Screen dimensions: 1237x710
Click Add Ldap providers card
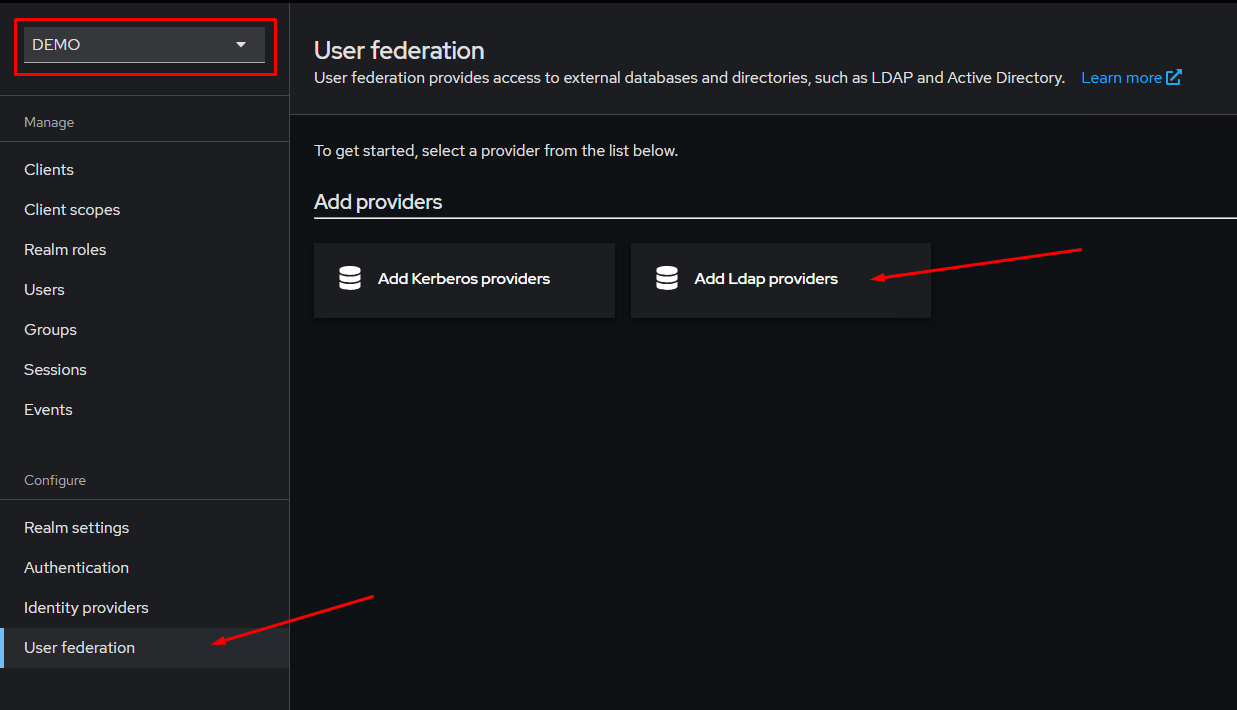tap(780, 280)
